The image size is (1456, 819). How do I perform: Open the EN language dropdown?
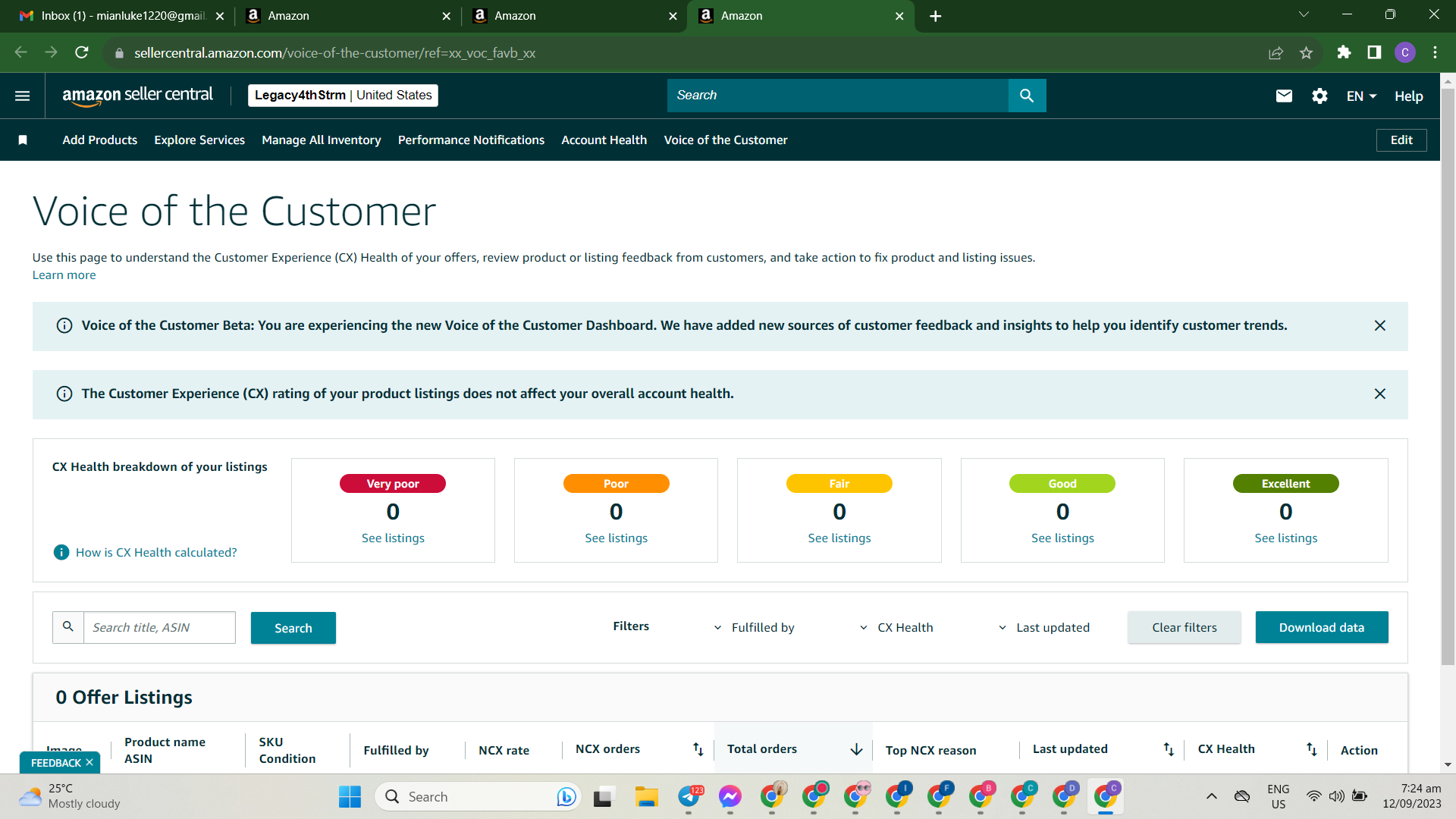tap(1361, 96)
